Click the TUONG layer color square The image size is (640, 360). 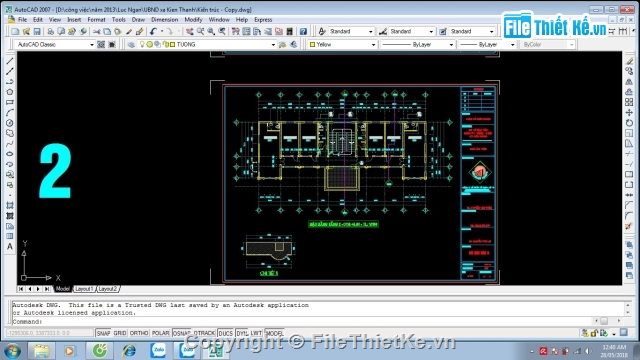point(173,44)
